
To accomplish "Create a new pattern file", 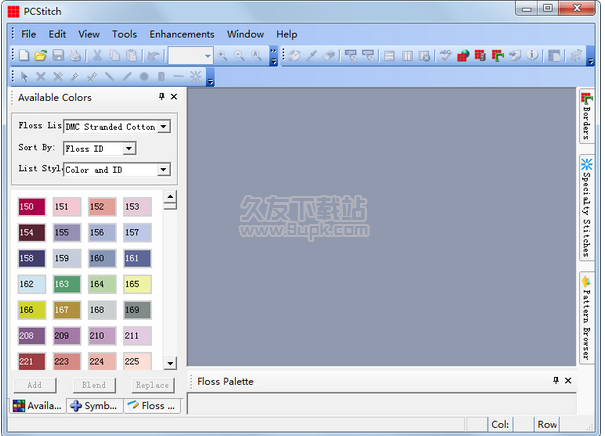I will point(24,56).
